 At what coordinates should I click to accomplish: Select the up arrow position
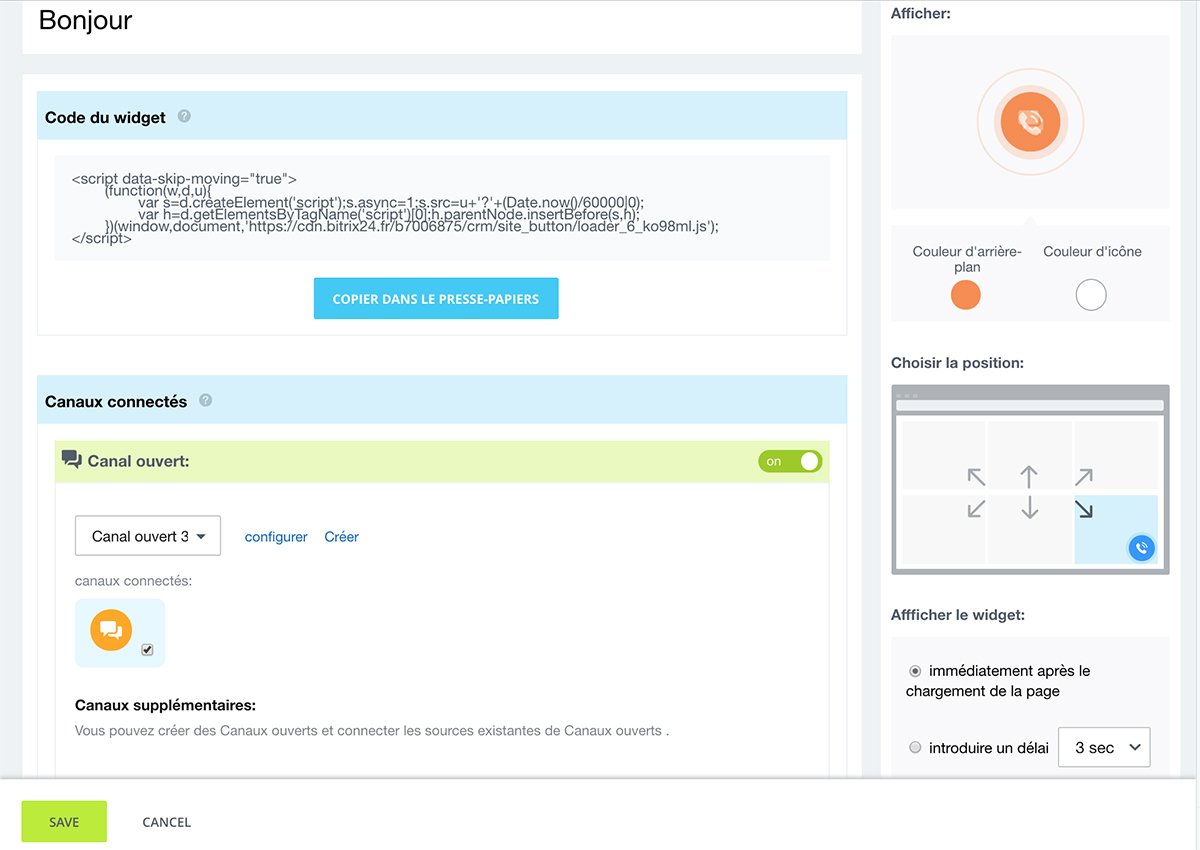click(x=1029, y=476)
